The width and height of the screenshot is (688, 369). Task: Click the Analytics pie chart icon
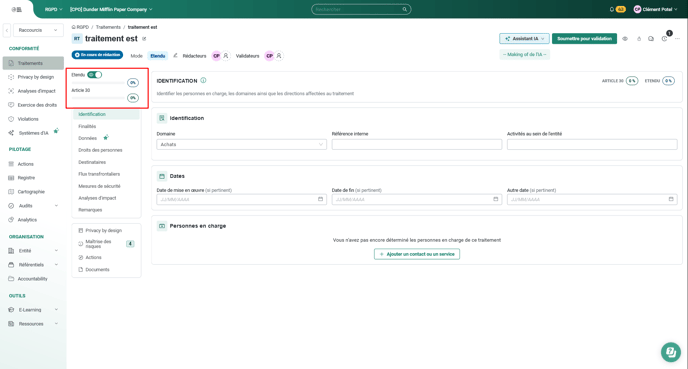click(x=11, y=219)
